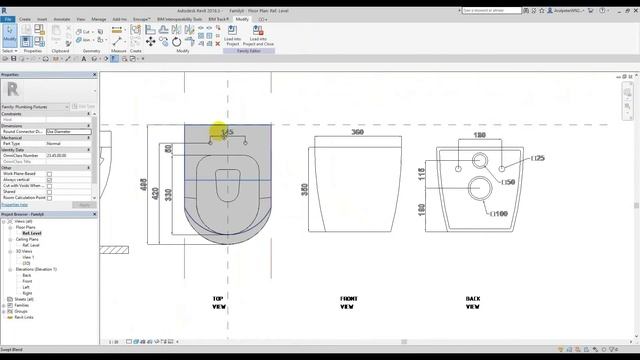640x360 pixels.
Task: Click the Move tool cross-arrows icon
Action: click(x=151, y=41)
